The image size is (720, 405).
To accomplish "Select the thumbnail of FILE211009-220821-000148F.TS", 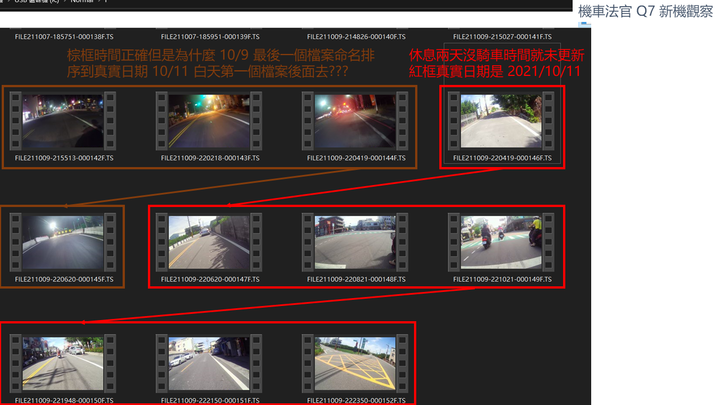I will click(x=355, y=242).
